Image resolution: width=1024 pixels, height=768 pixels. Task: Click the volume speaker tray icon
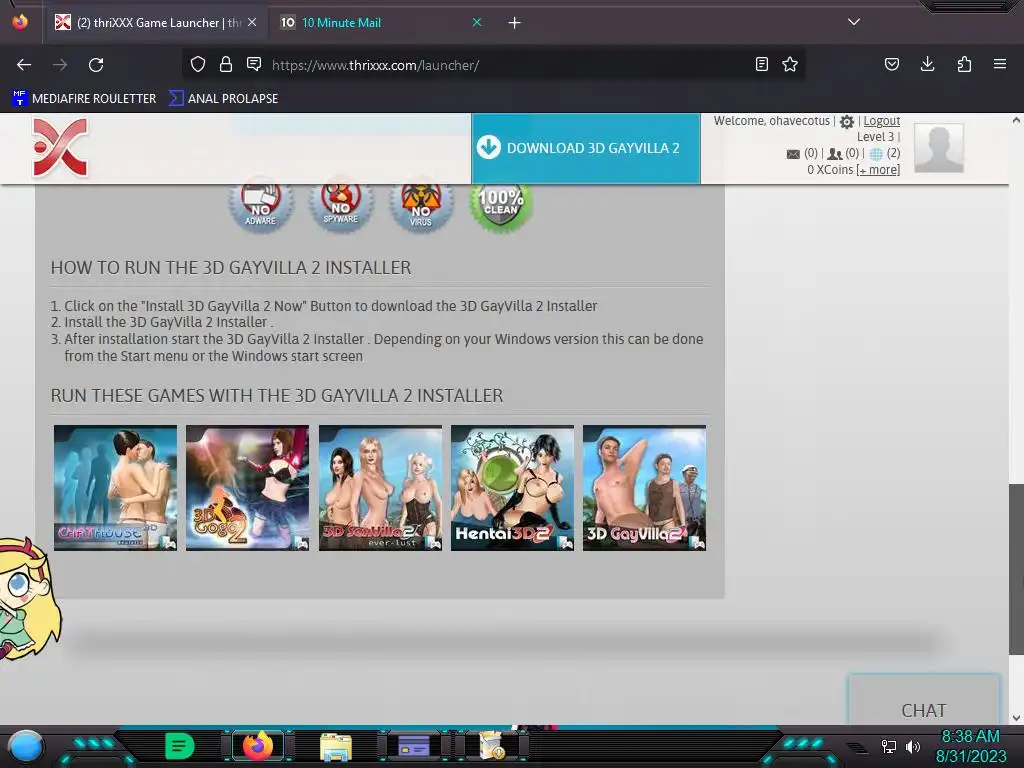(x=913, y=746)
